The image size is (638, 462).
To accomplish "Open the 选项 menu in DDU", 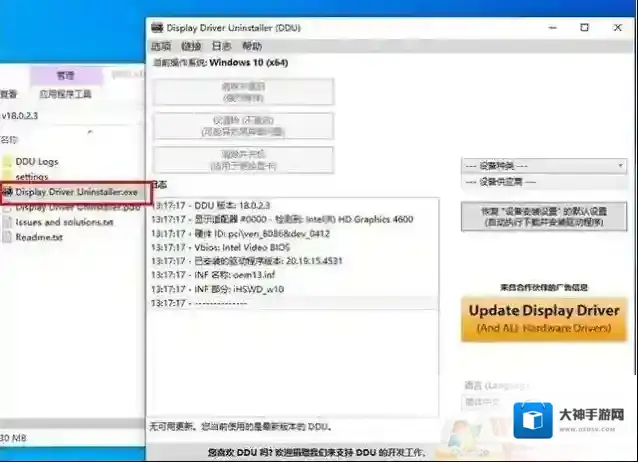I will coord(161,46).
